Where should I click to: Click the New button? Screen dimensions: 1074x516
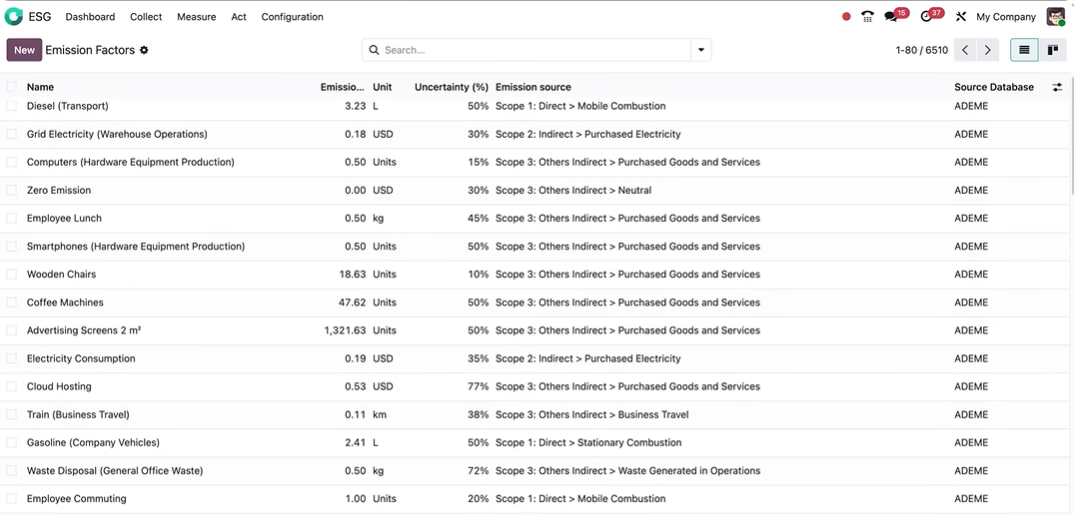24,50
